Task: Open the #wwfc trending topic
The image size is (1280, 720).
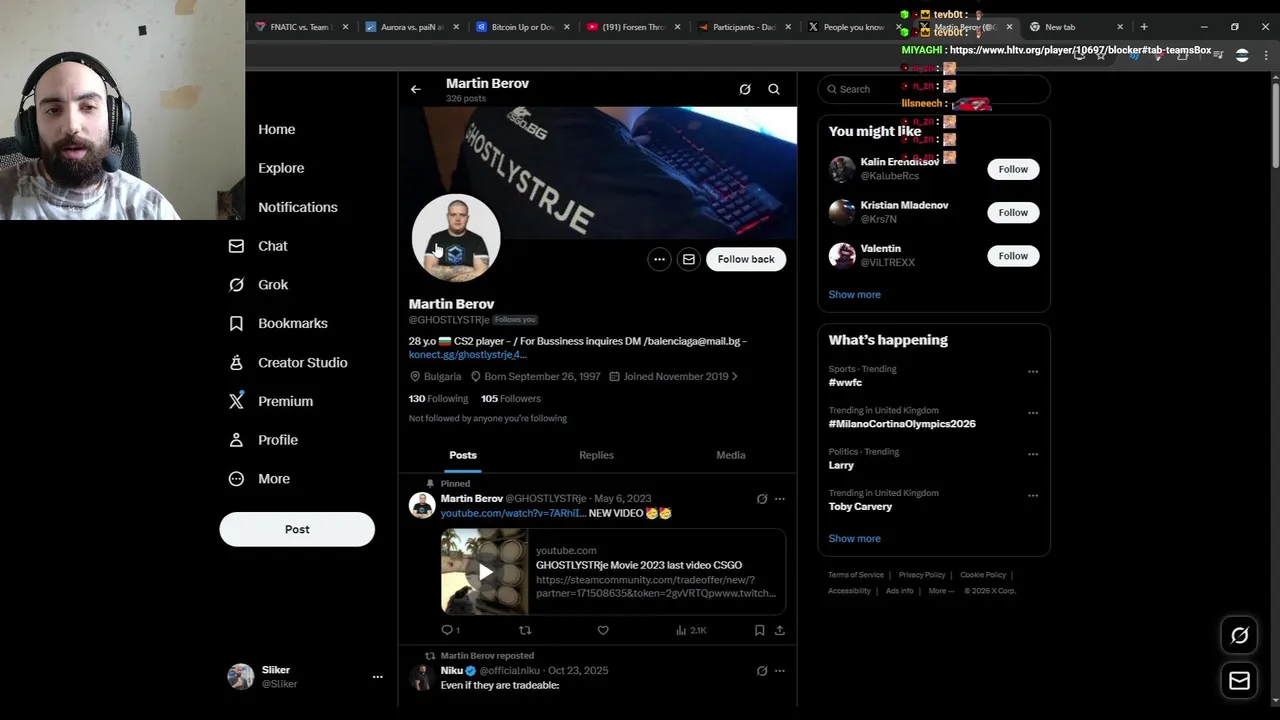Action: point(845,383)
